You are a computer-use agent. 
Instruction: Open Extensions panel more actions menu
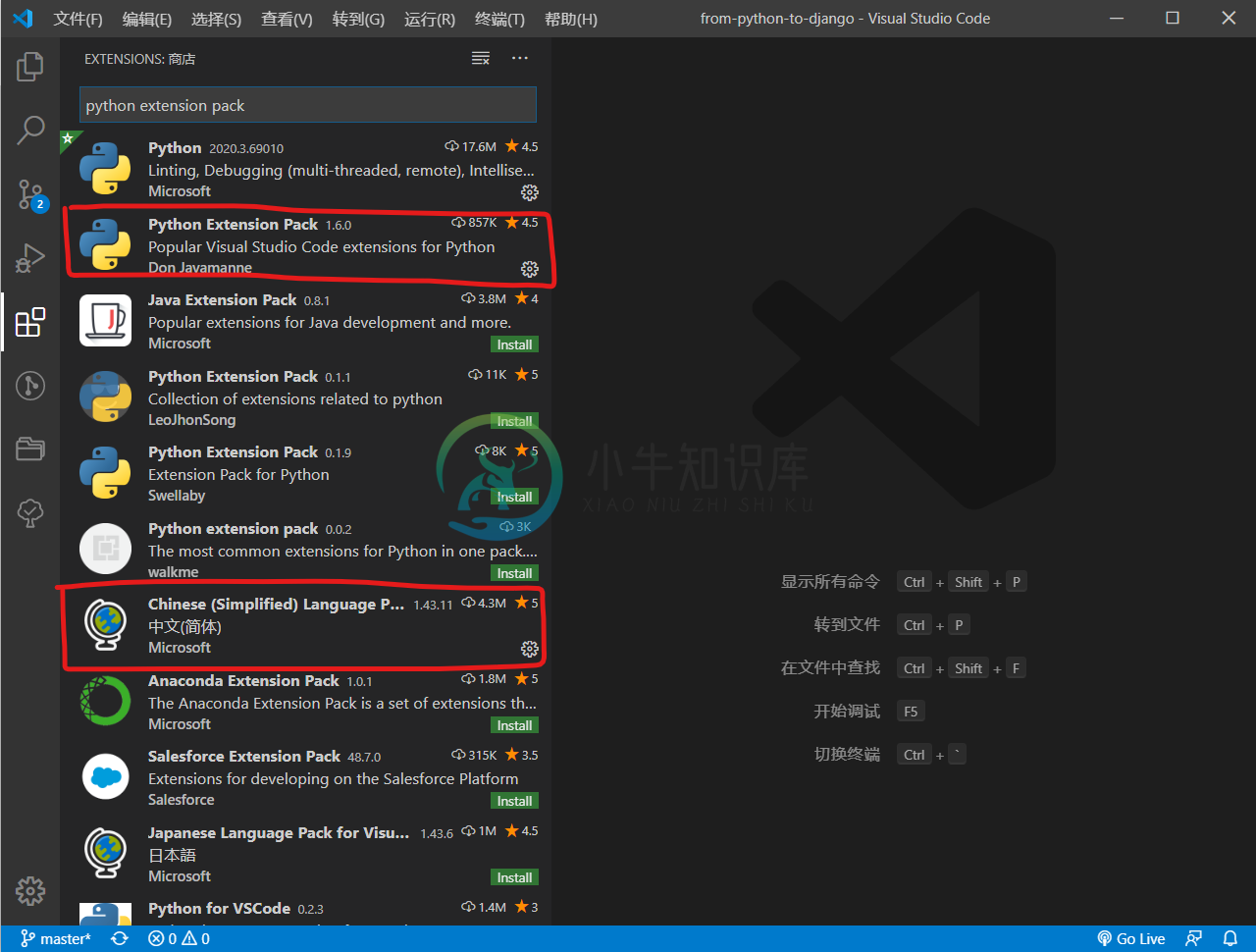click(x=520, y=59)
